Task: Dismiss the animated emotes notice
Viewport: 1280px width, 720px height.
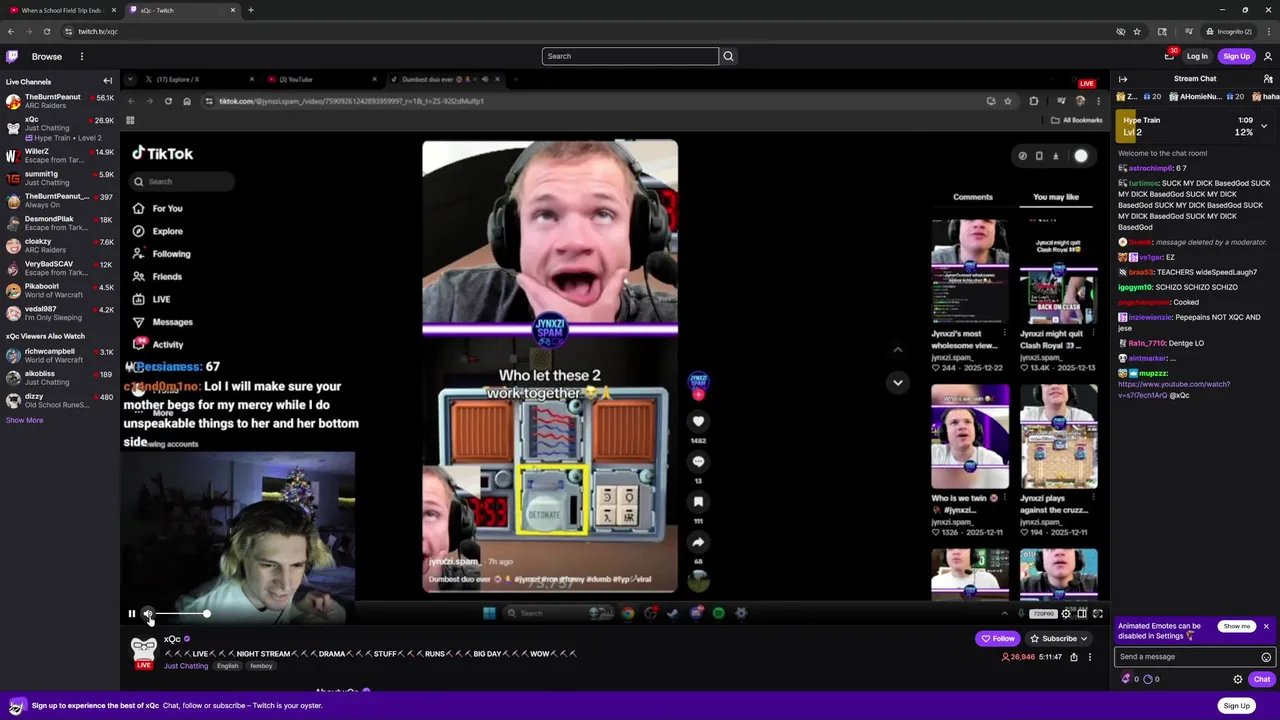Action: point(1266,626)
